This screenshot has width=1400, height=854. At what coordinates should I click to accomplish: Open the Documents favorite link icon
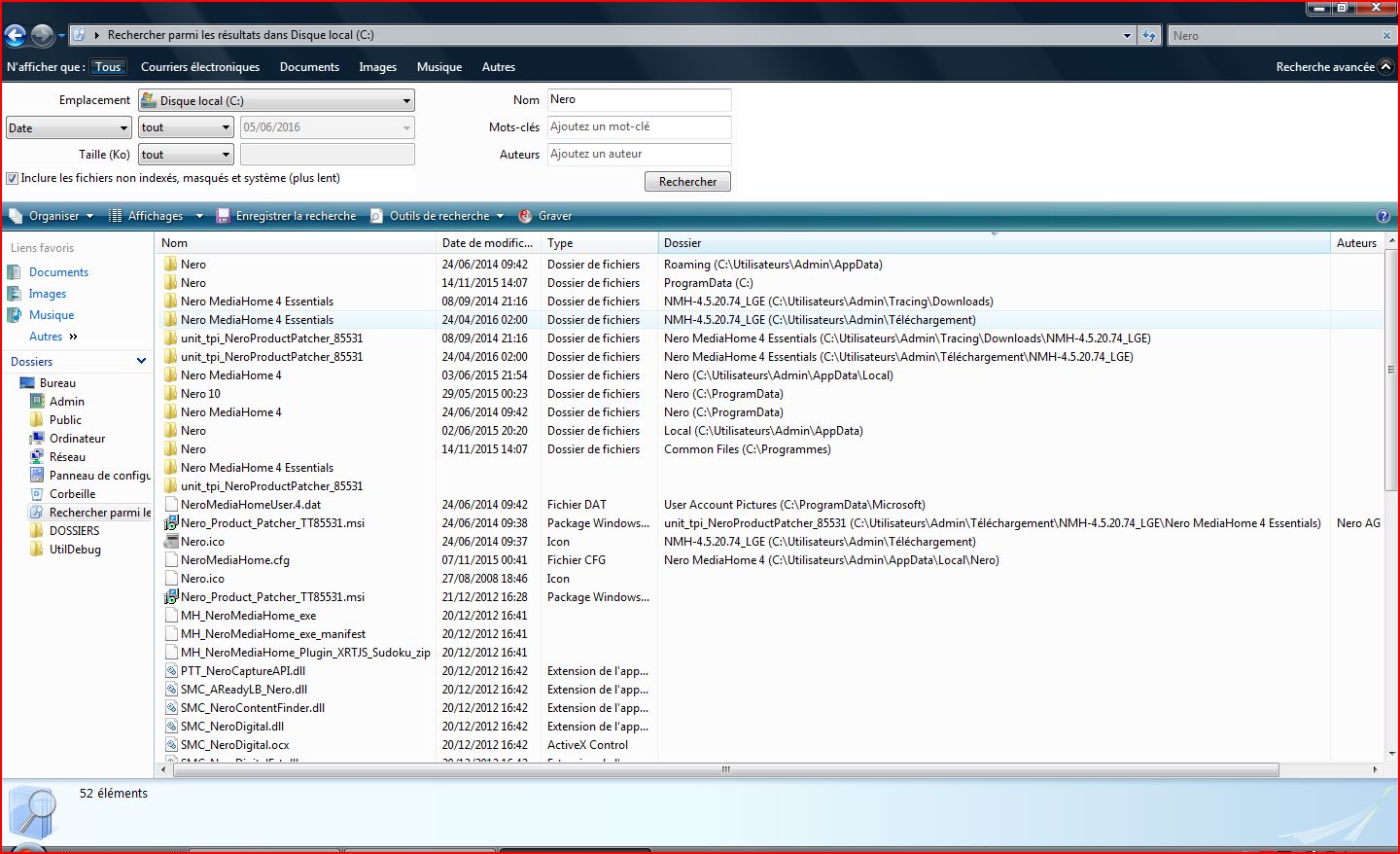pyautogui.click(x=14, y=272)
